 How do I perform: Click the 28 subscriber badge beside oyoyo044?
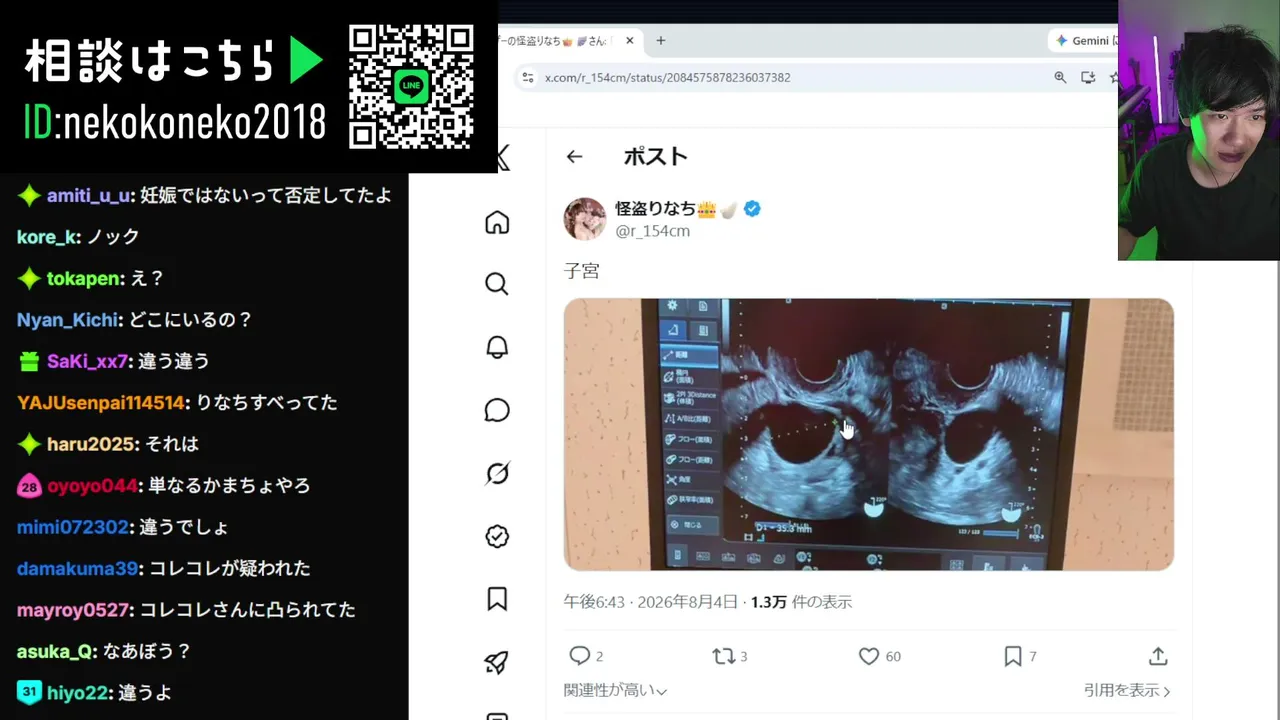coord(29,486)
